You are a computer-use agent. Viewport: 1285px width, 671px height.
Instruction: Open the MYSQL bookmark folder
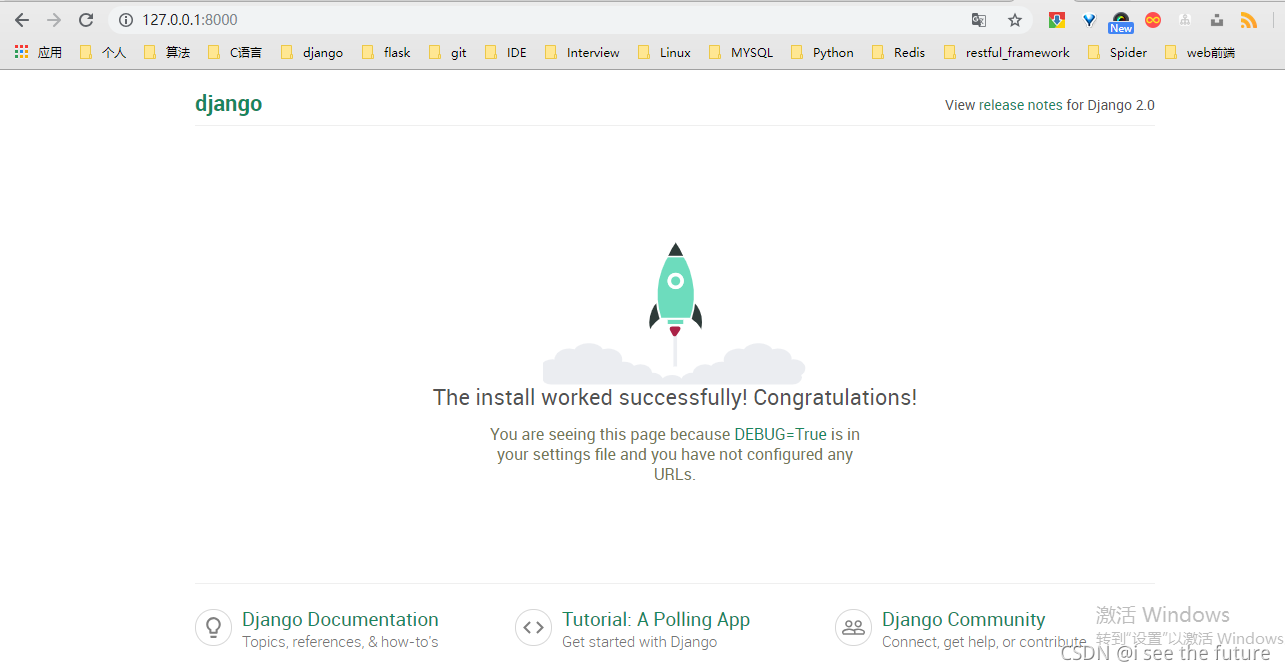[x=741, y=52]
